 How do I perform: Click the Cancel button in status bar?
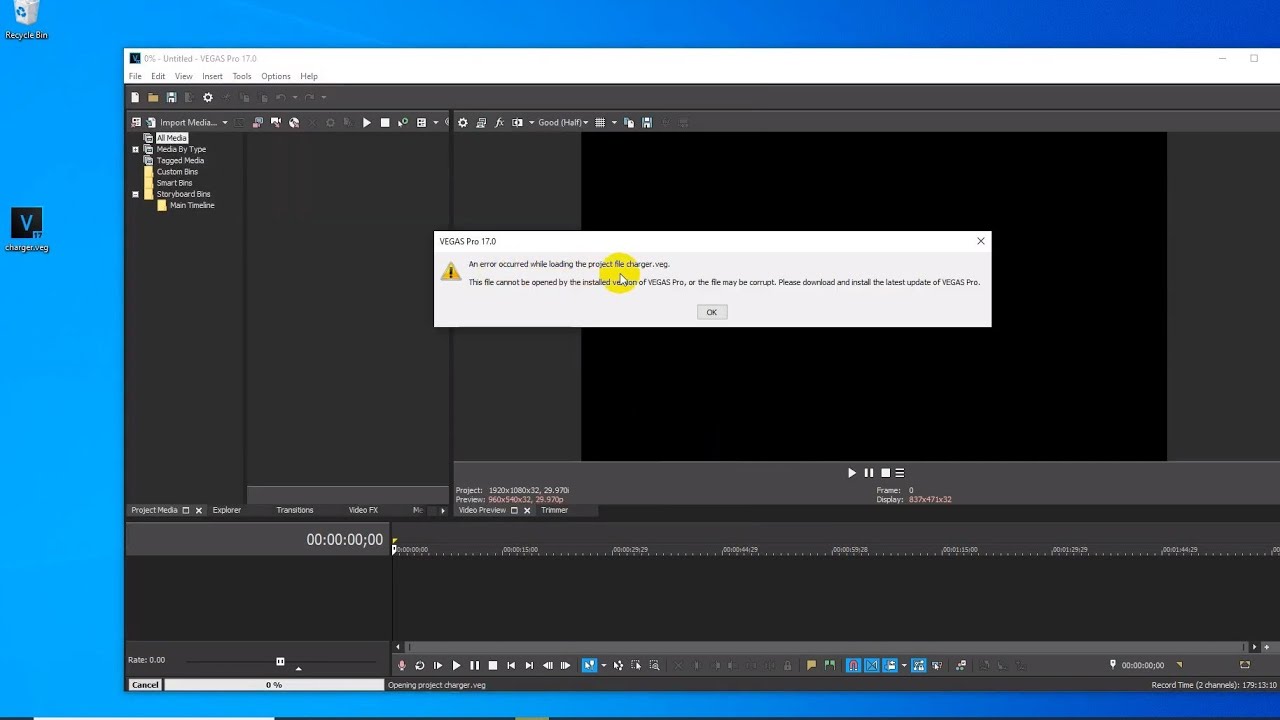[x=145, y=685]
